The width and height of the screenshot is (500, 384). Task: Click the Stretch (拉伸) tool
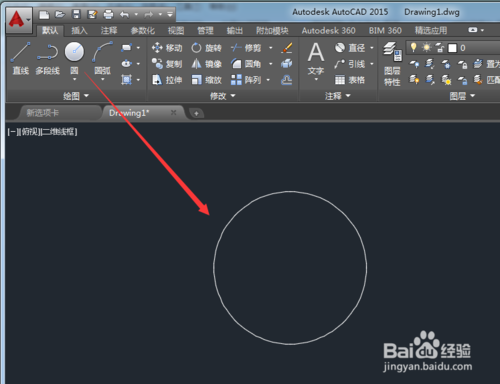point(167,80)
